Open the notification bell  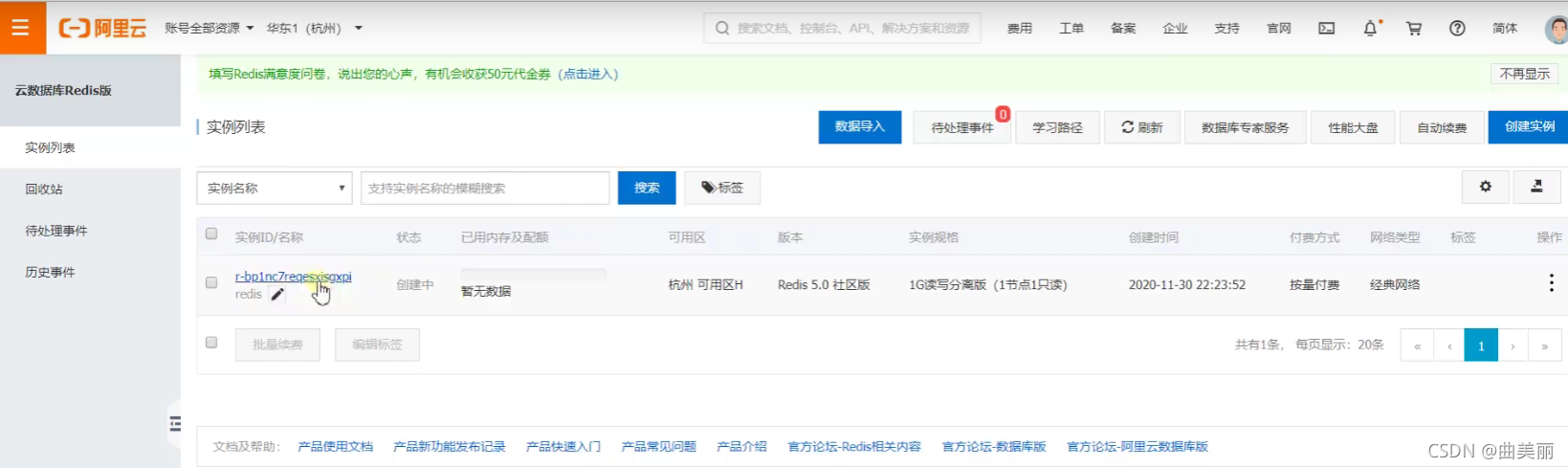tap(1371, 28)
